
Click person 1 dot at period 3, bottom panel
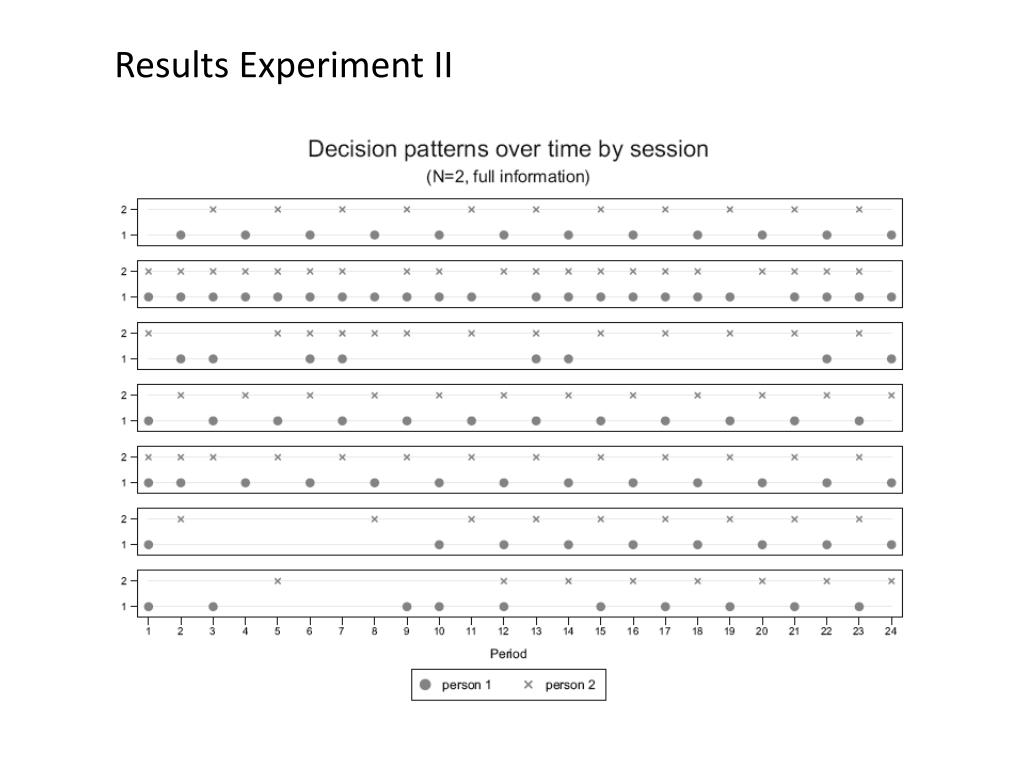pos(213,607)
